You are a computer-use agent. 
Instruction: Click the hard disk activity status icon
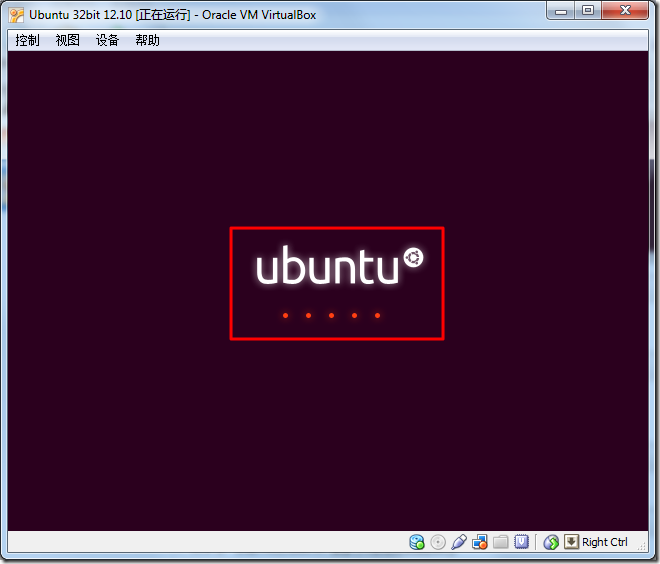point(417,542)
